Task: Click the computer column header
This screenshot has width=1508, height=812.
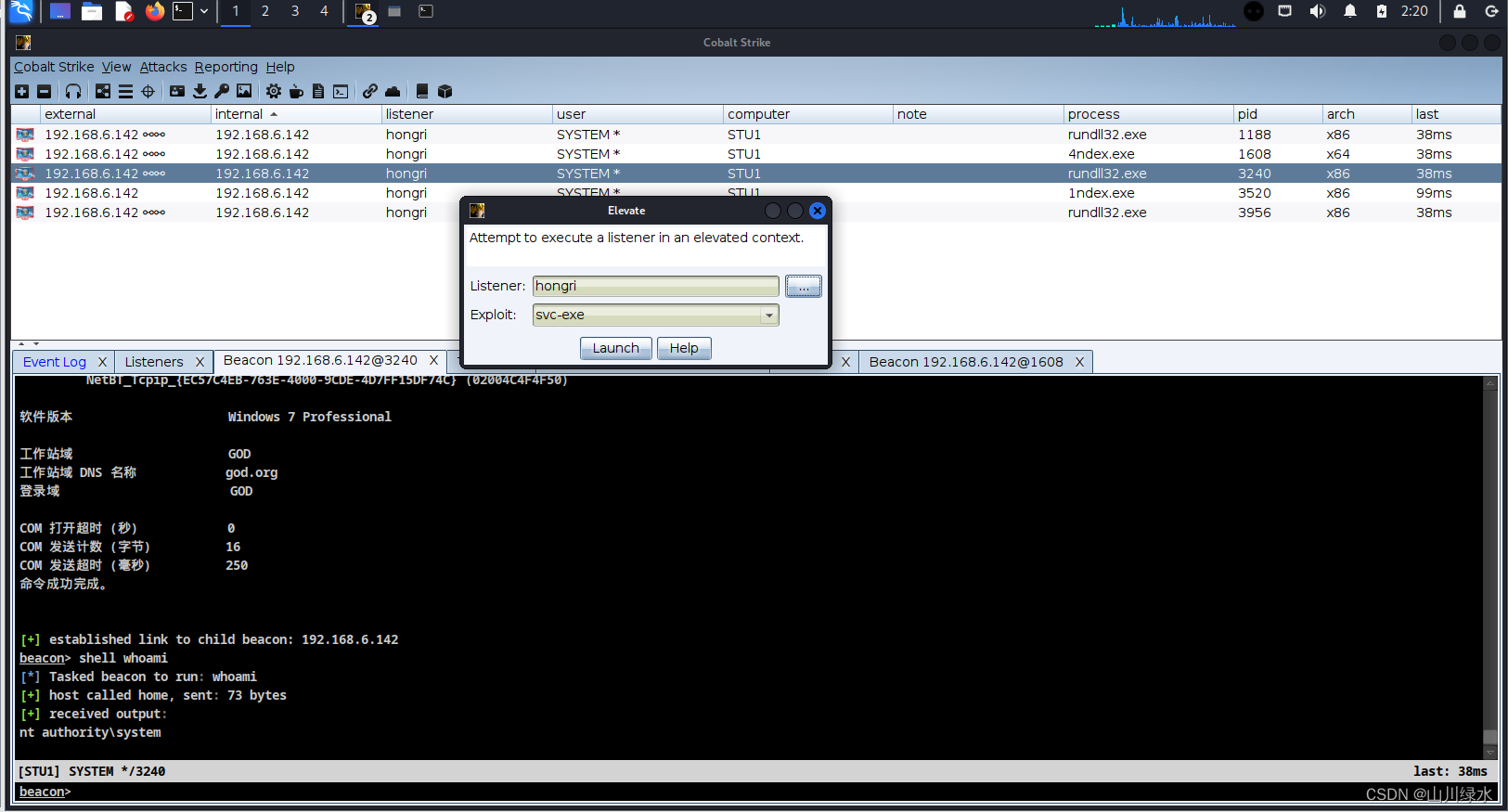Action: (807, 114)
